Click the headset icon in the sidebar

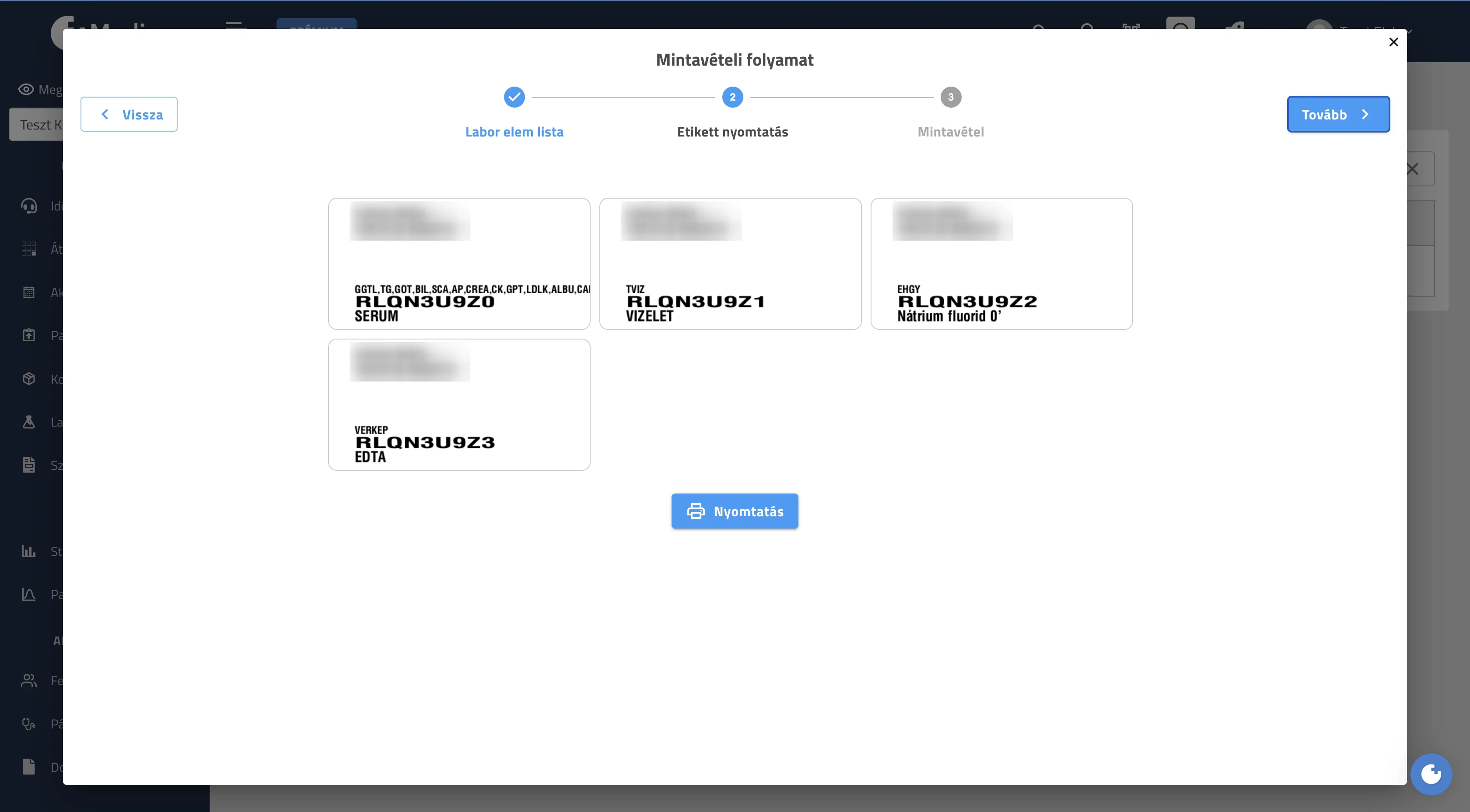tap(29, 206)
